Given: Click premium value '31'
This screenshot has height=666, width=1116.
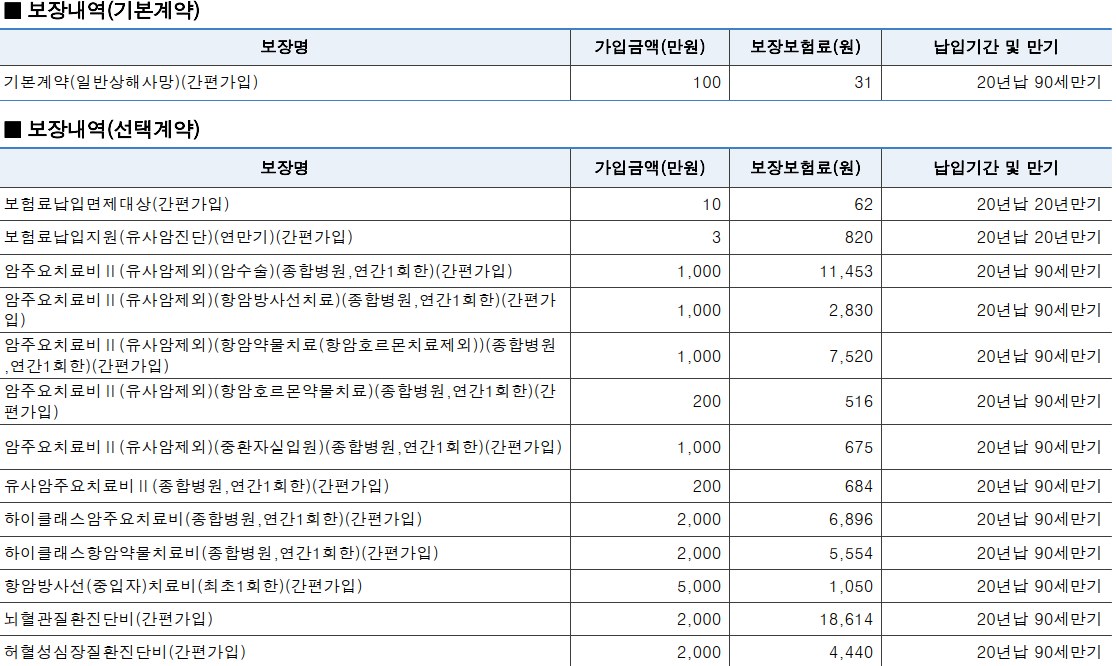Looking at the screenshot, I should (x=863, y=83).
